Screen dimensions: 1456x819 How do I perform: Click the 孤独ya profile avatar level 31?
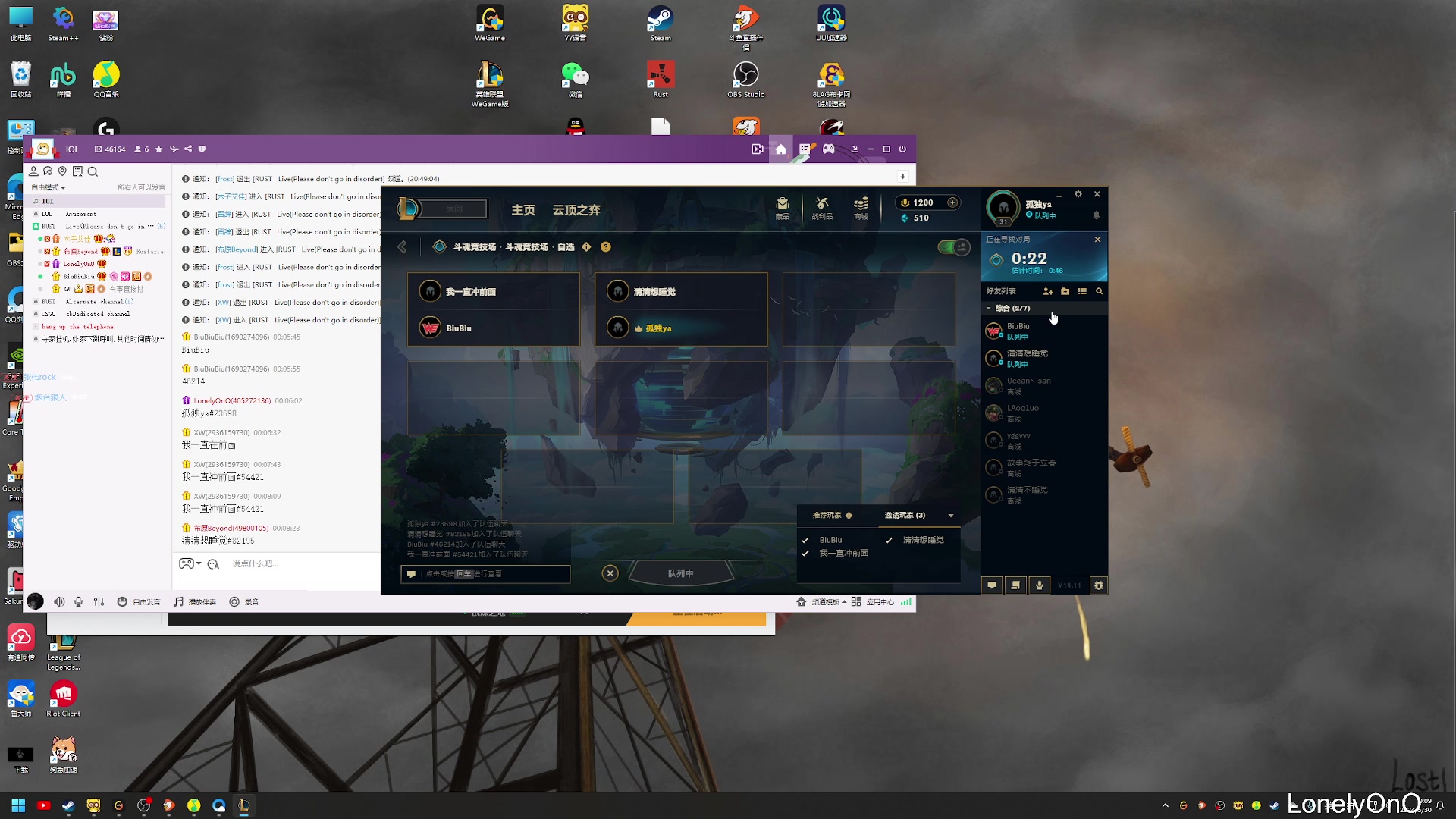(x=1003, y=208)
